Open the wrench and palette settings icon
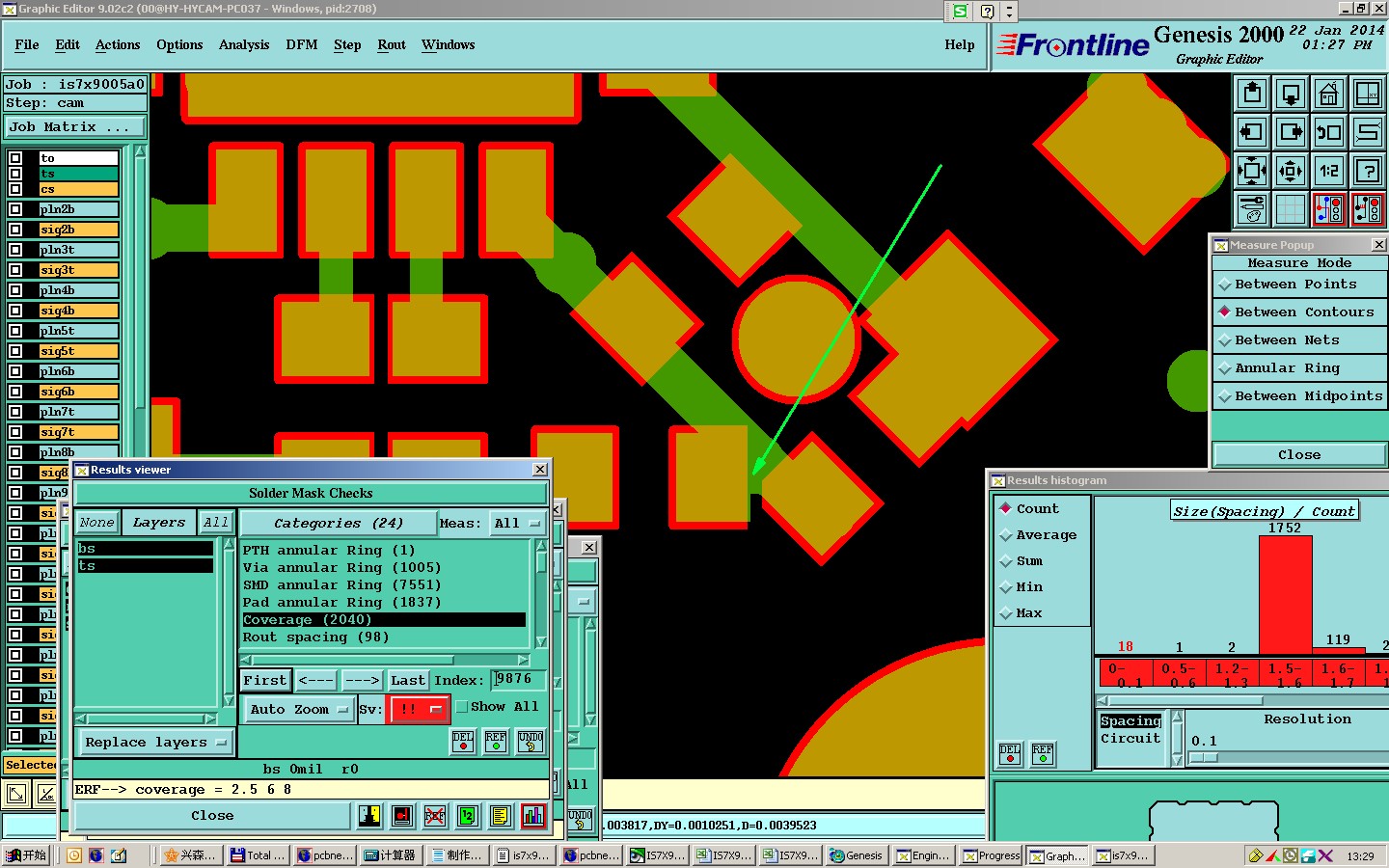1389x868 pixels. [x=1252, y=209]
